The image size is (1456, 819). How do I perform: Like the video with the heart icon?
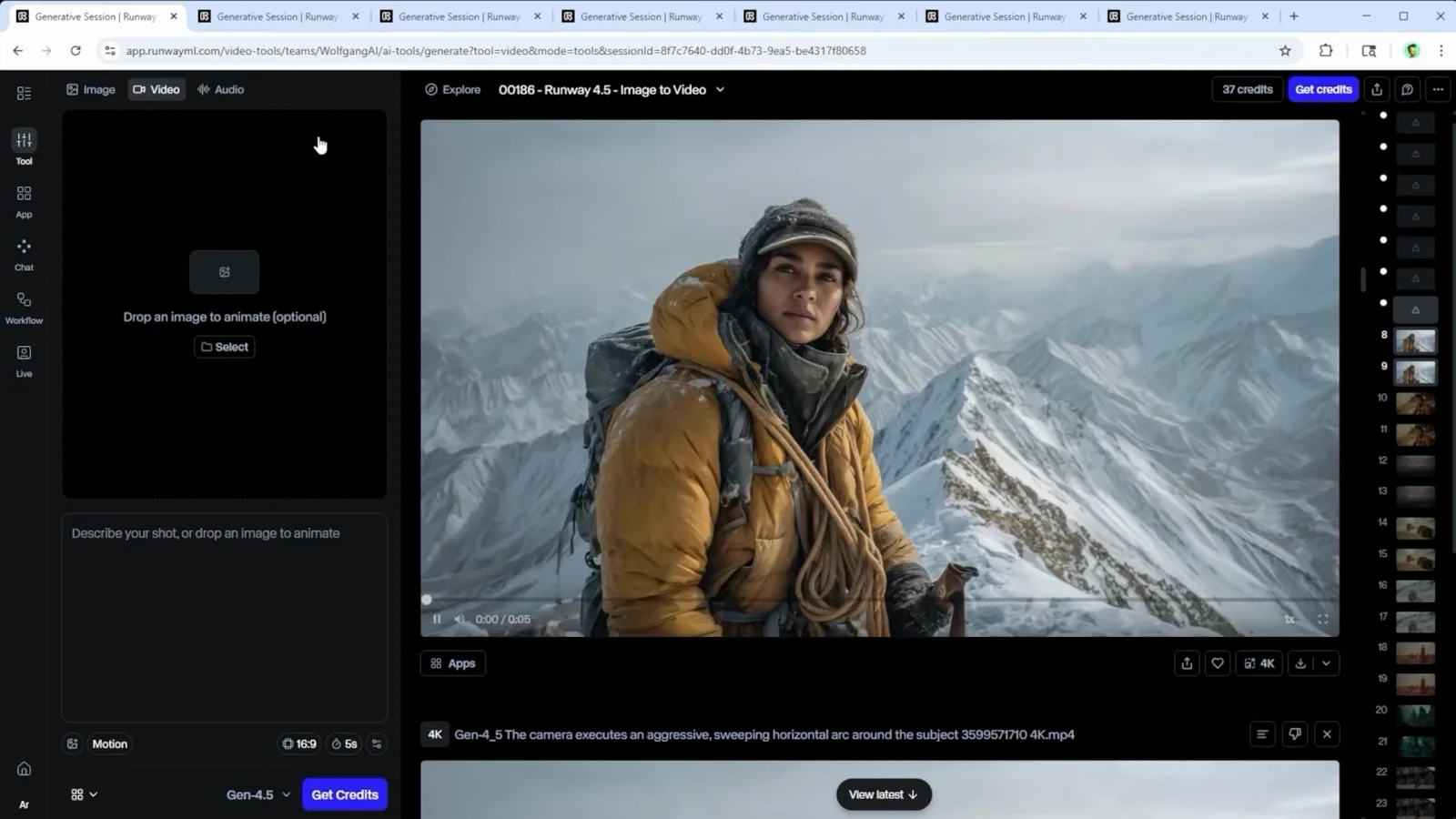[x=1217, y=663]
